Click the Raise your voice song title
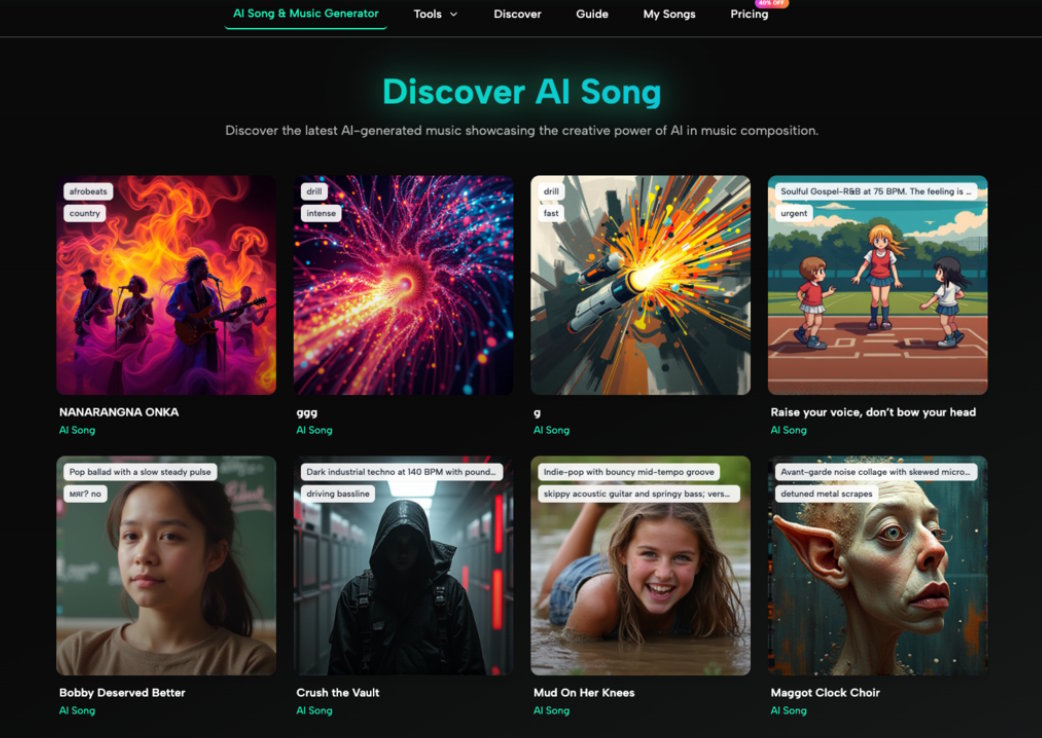 (x=873, y=412)
